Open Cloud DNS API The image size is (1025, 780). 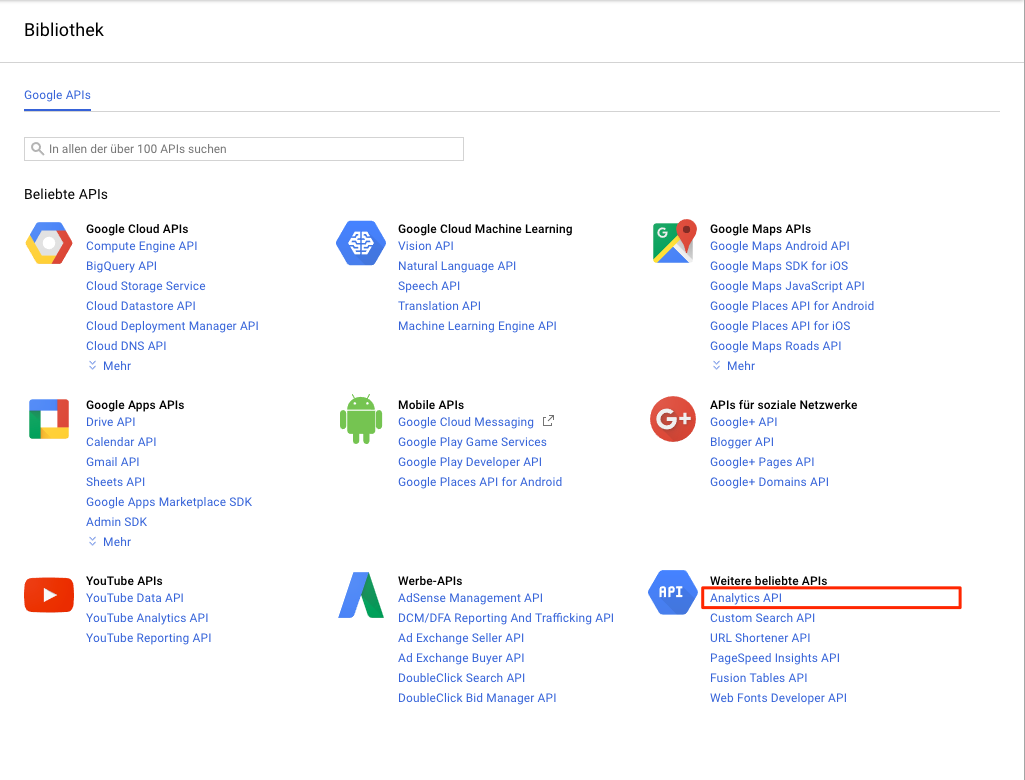point(126,346)
